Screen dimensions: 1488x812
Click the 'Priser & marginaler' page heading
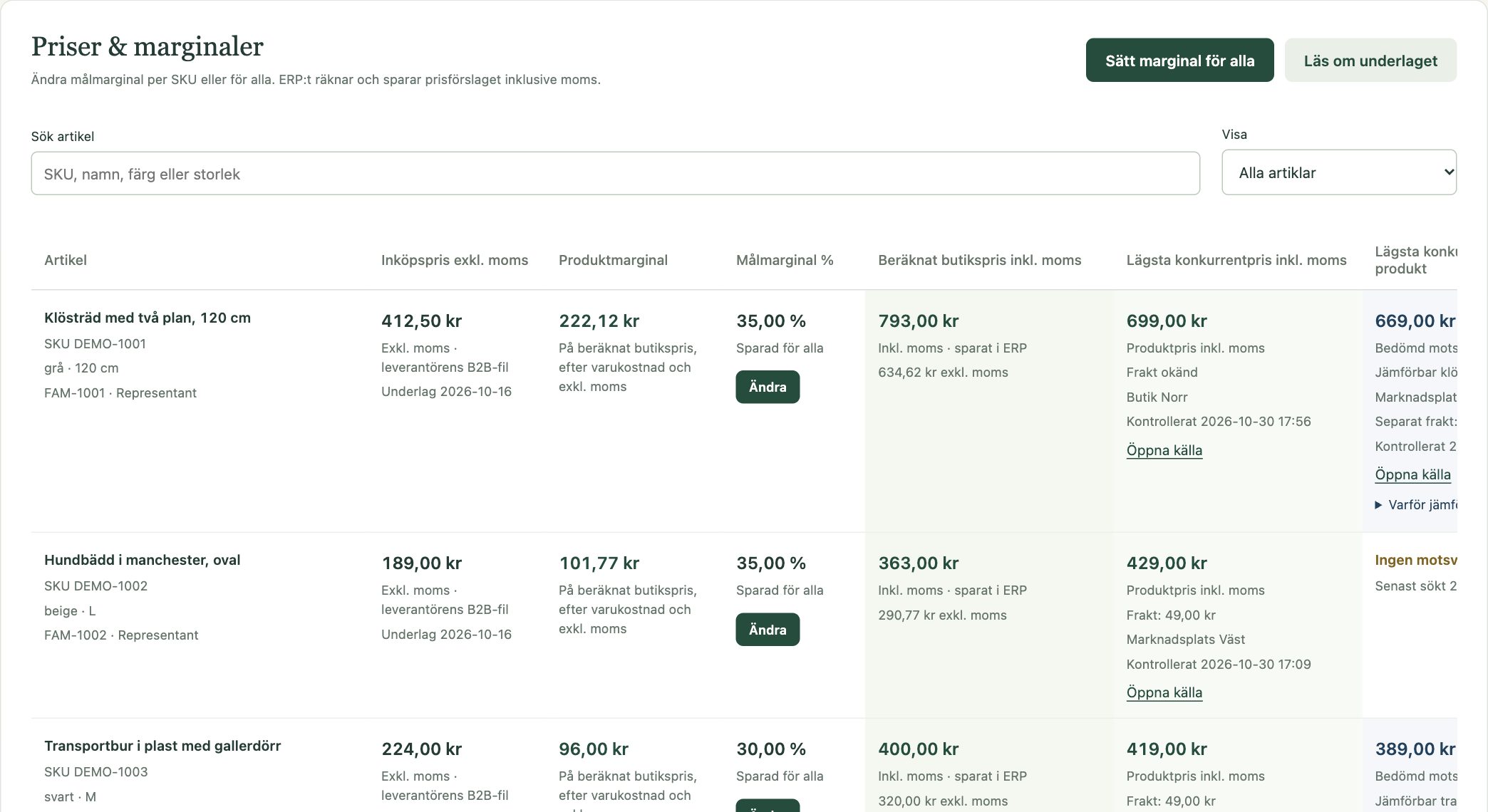148,46
